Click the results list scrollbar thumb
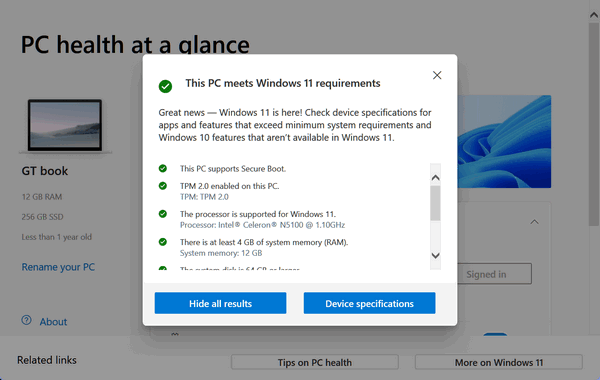 pyautogui.click(x=435, y=203)
